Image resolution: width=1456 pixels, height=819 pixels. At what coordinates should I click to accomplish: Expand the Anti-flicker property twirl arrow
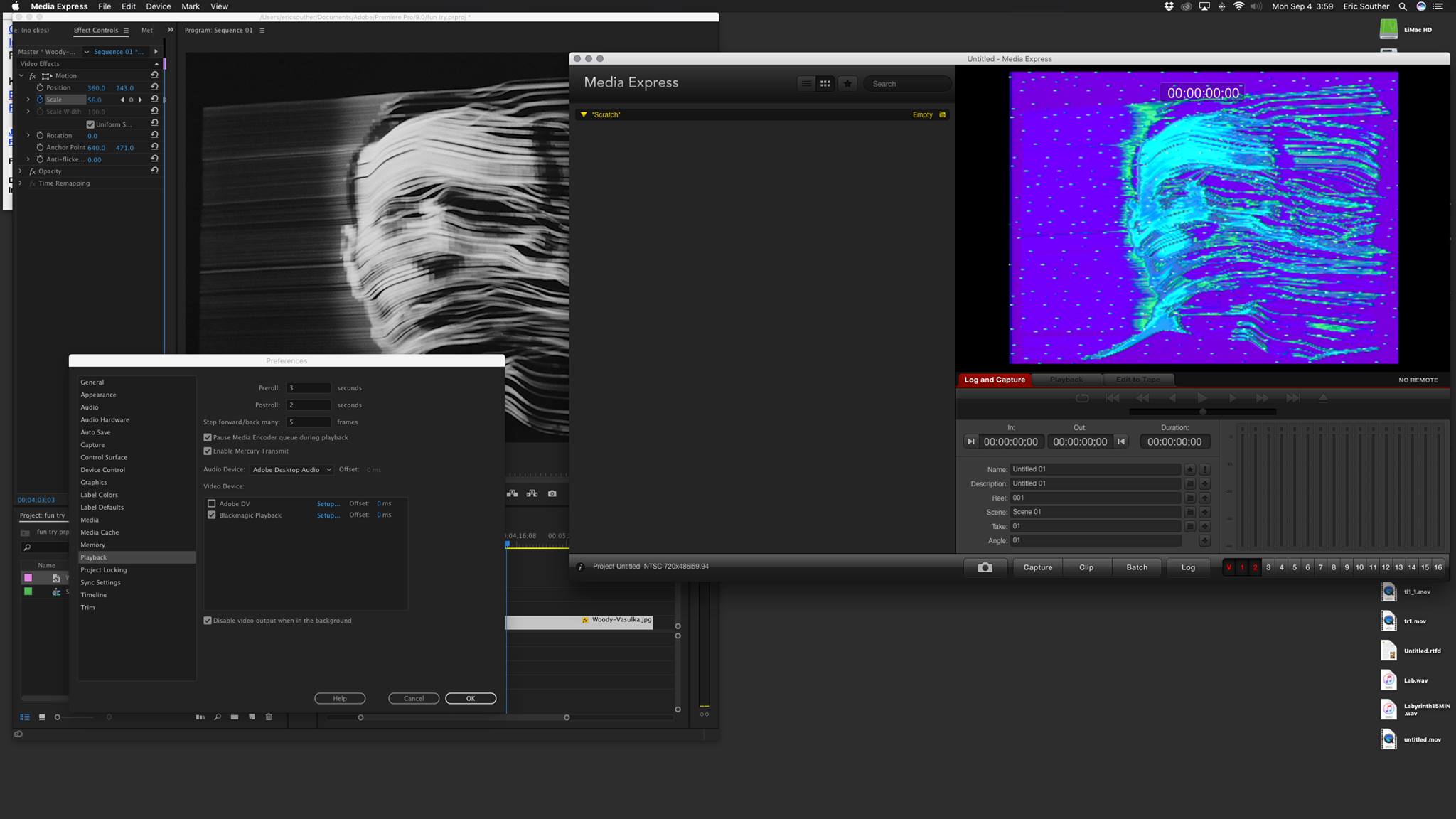coord(28,159)
